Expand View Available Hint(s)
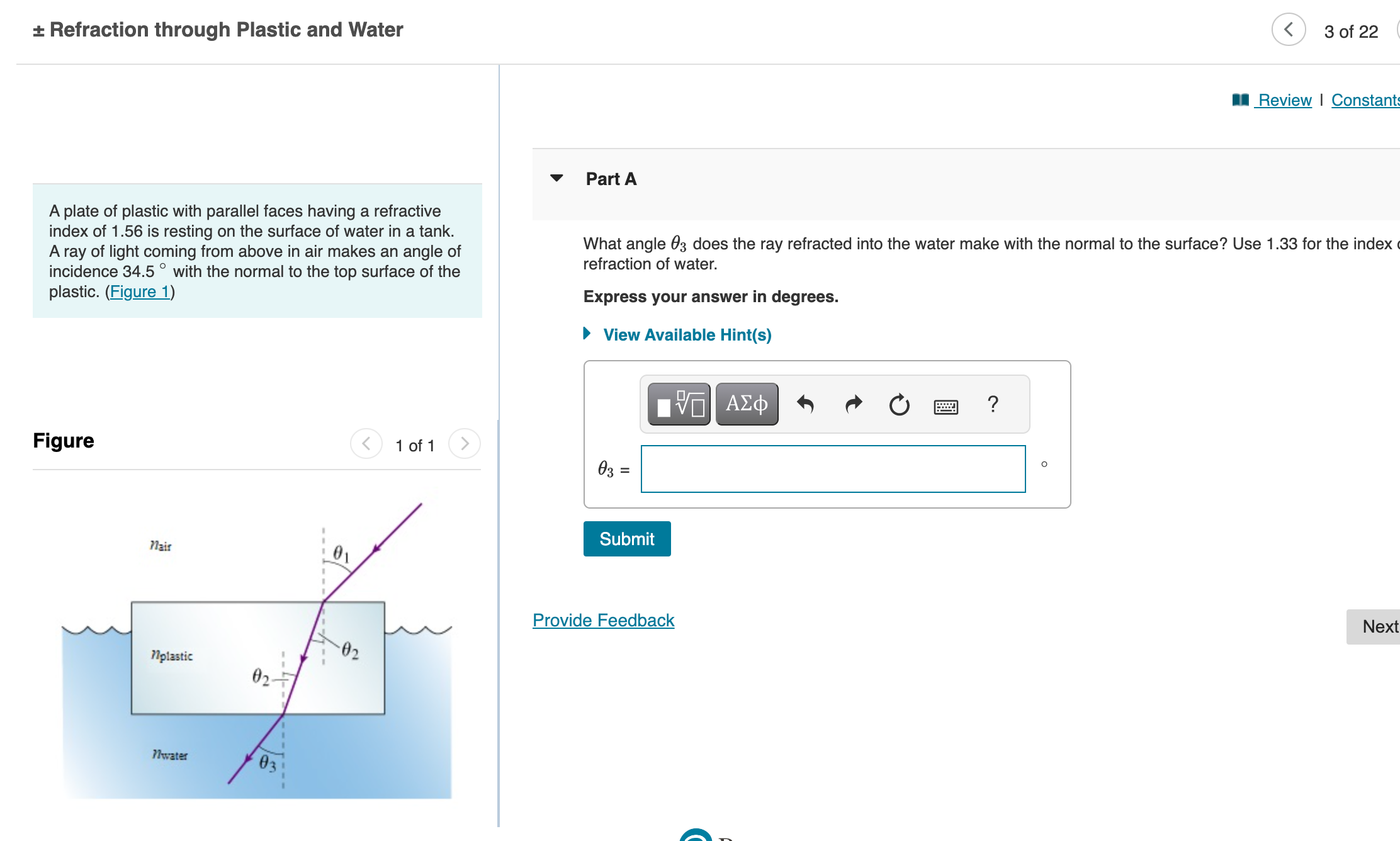 (x=687, y=334)
